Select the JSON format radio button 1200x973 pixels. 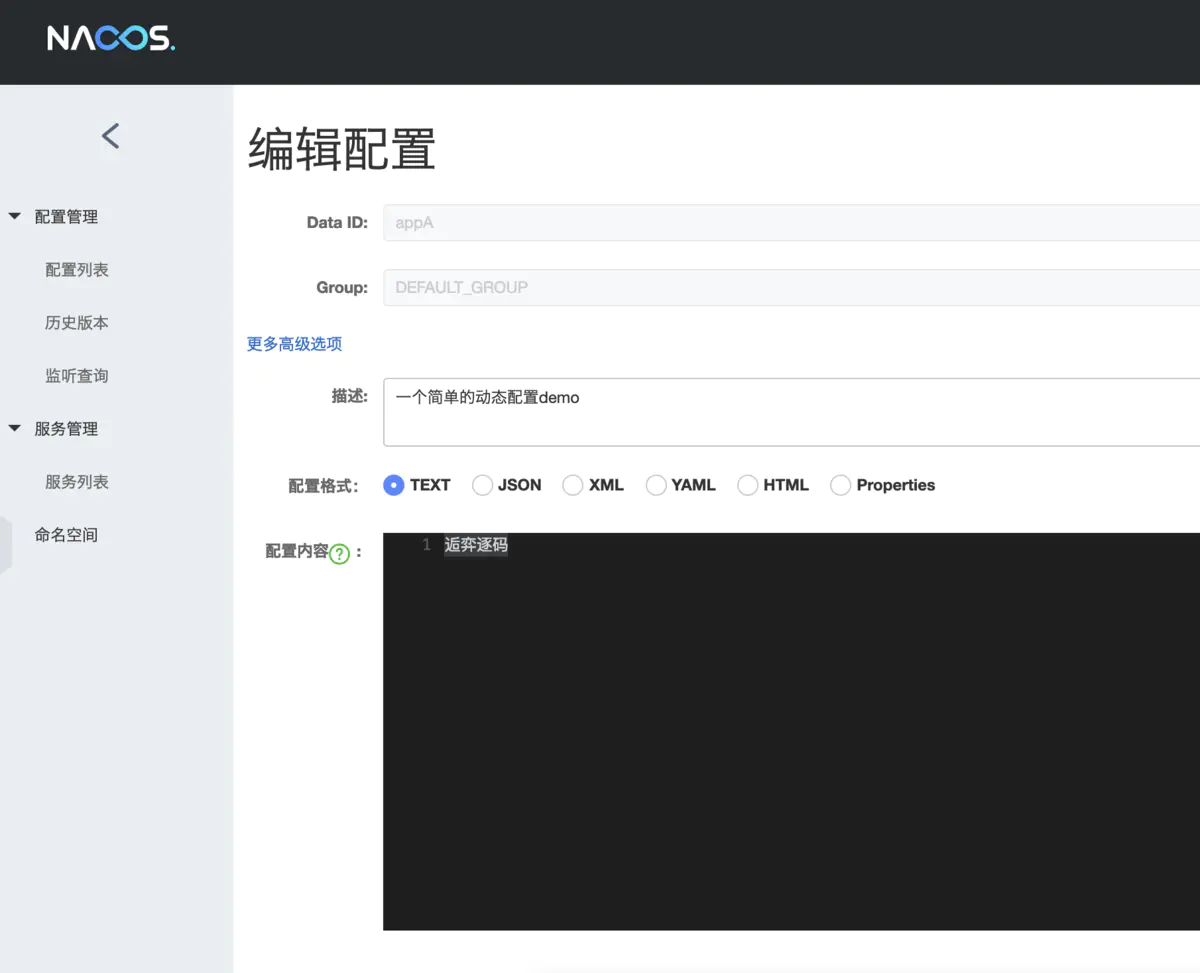[x=482, y=485]
